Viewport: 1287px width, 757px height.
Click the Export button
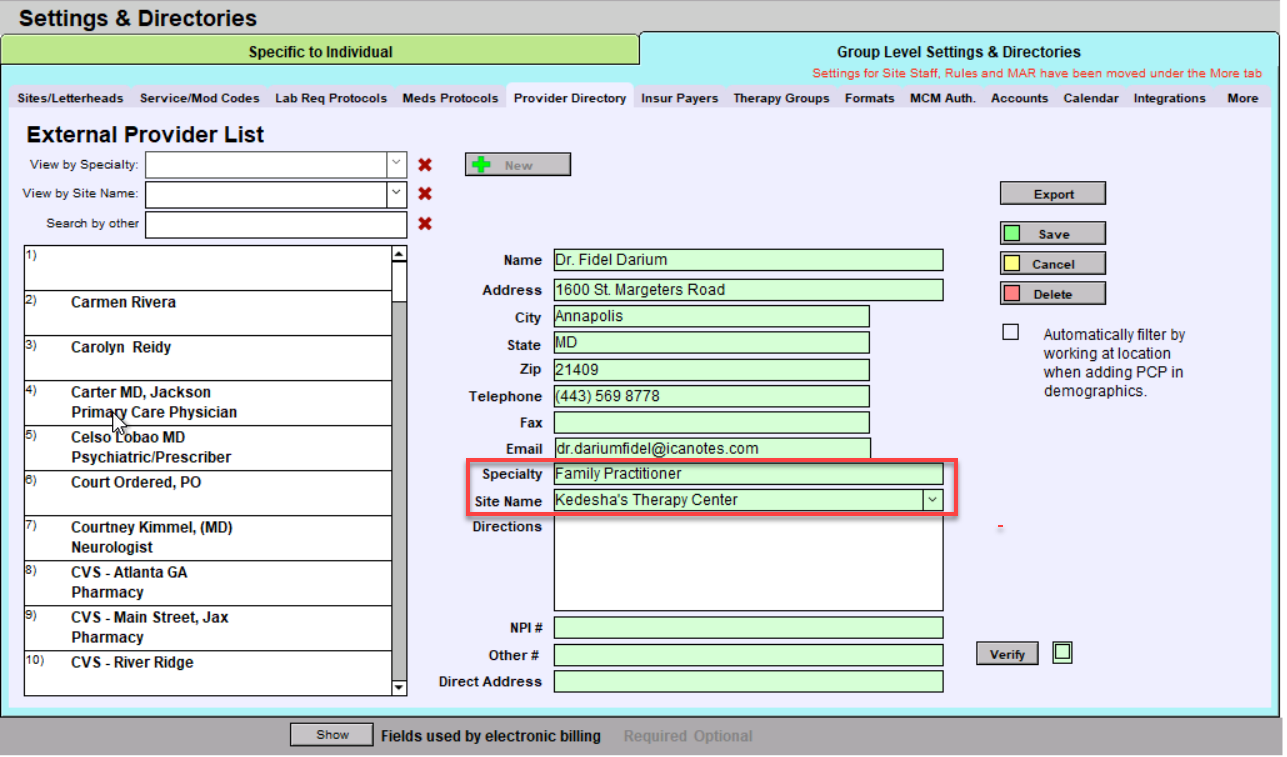pos(1052,194)
